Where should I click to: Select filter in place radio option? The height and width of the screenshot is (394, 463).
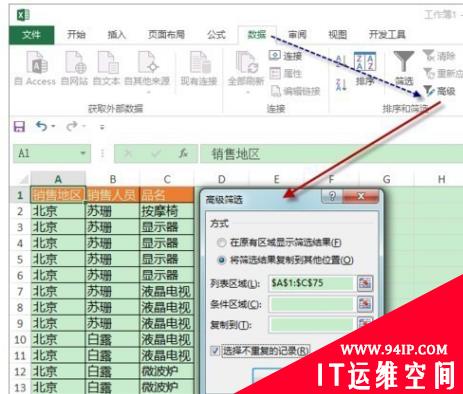tap(221, 243)
